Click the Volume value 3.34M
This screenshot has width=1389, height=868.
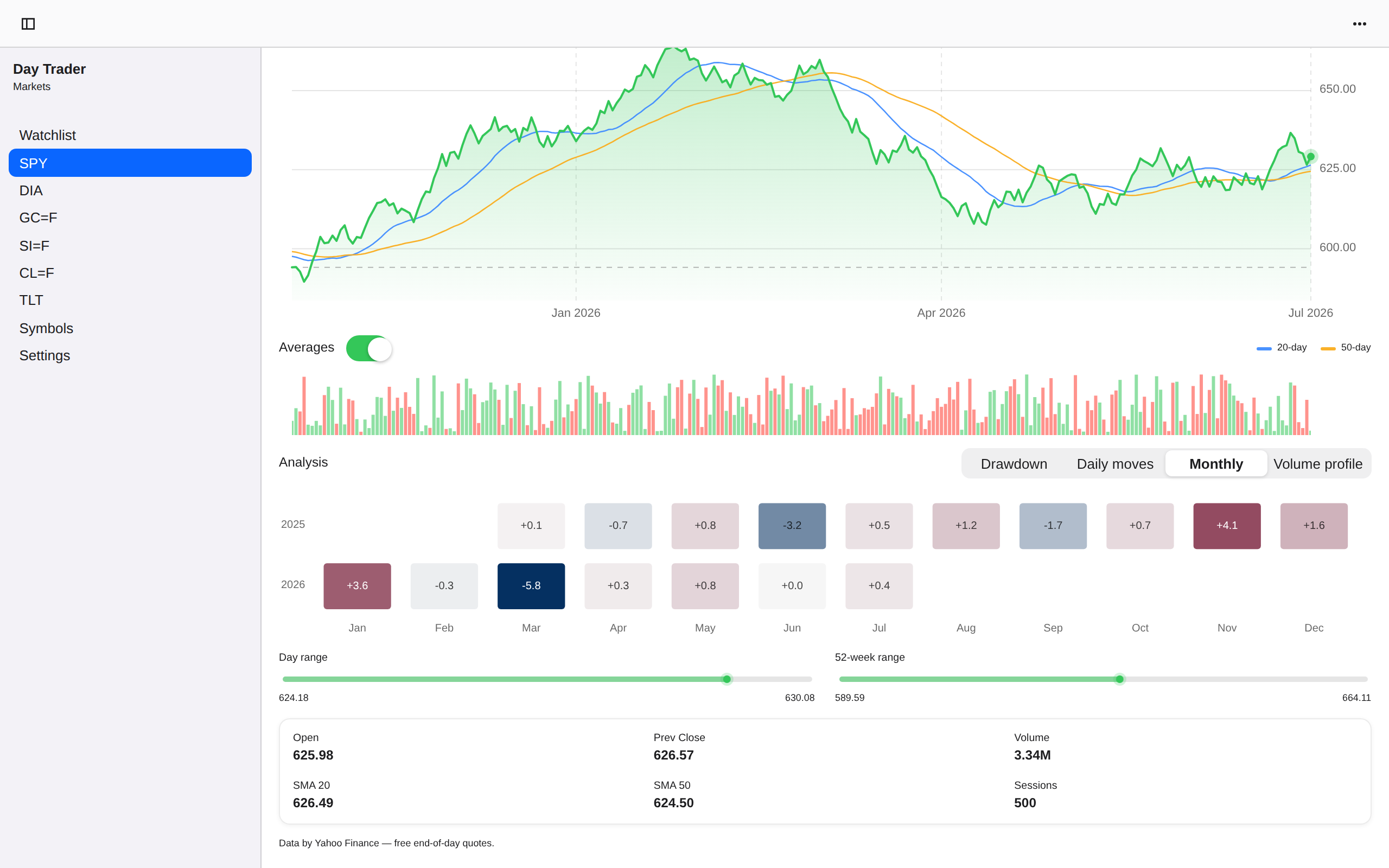click(1032, 755)
